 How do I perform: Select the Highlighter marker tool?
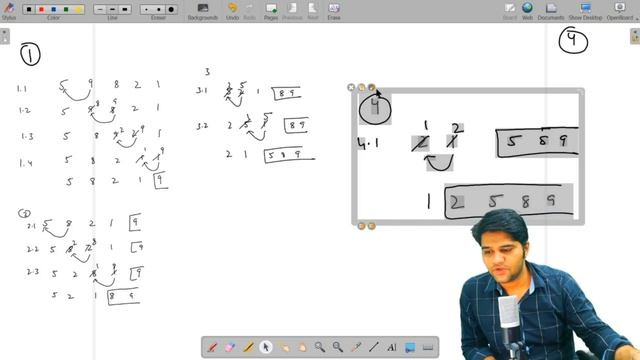pyautogui.click(x=248, y=347)
